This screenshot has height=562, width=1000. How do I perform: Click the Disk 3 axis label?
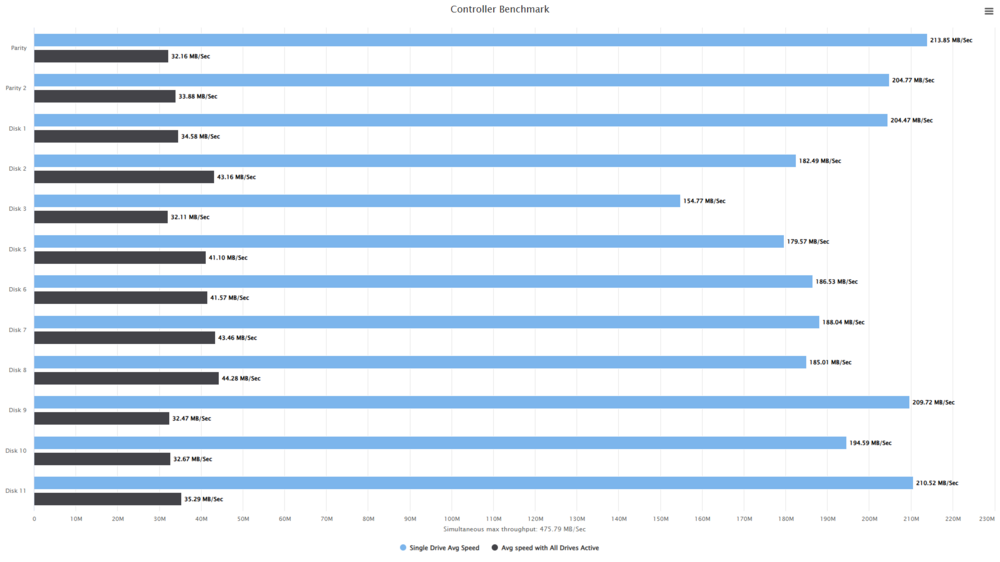pos(17,209)
